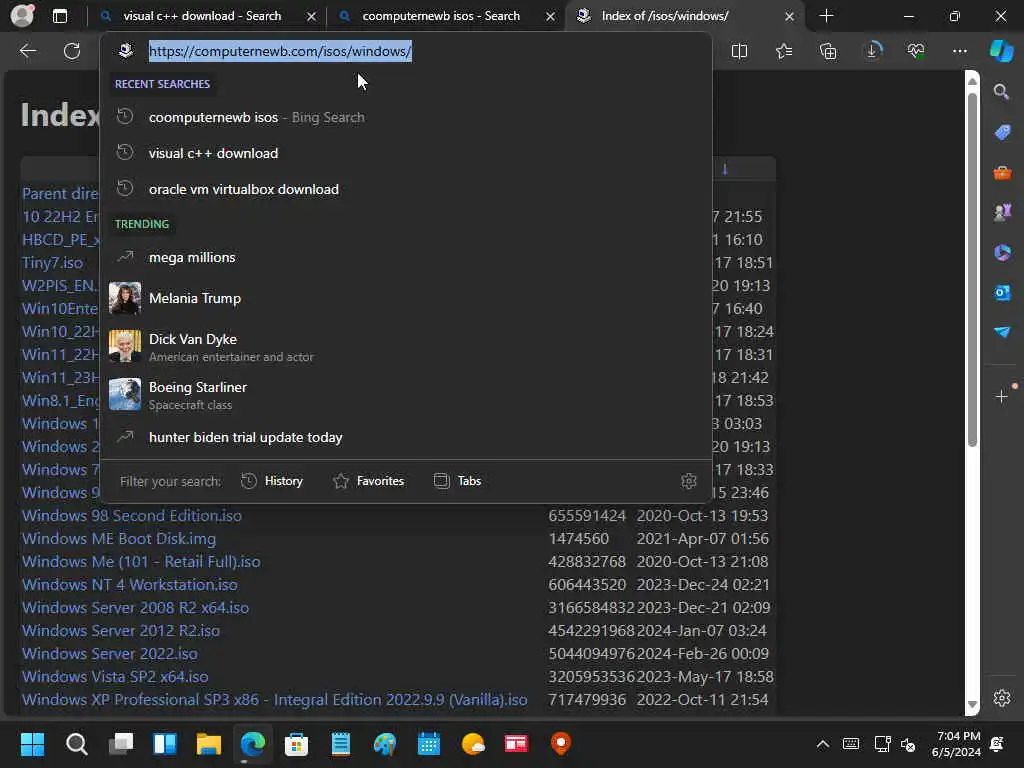
Task: Open Windows 98 Second Edition.iso link
Action: (132, 516)
